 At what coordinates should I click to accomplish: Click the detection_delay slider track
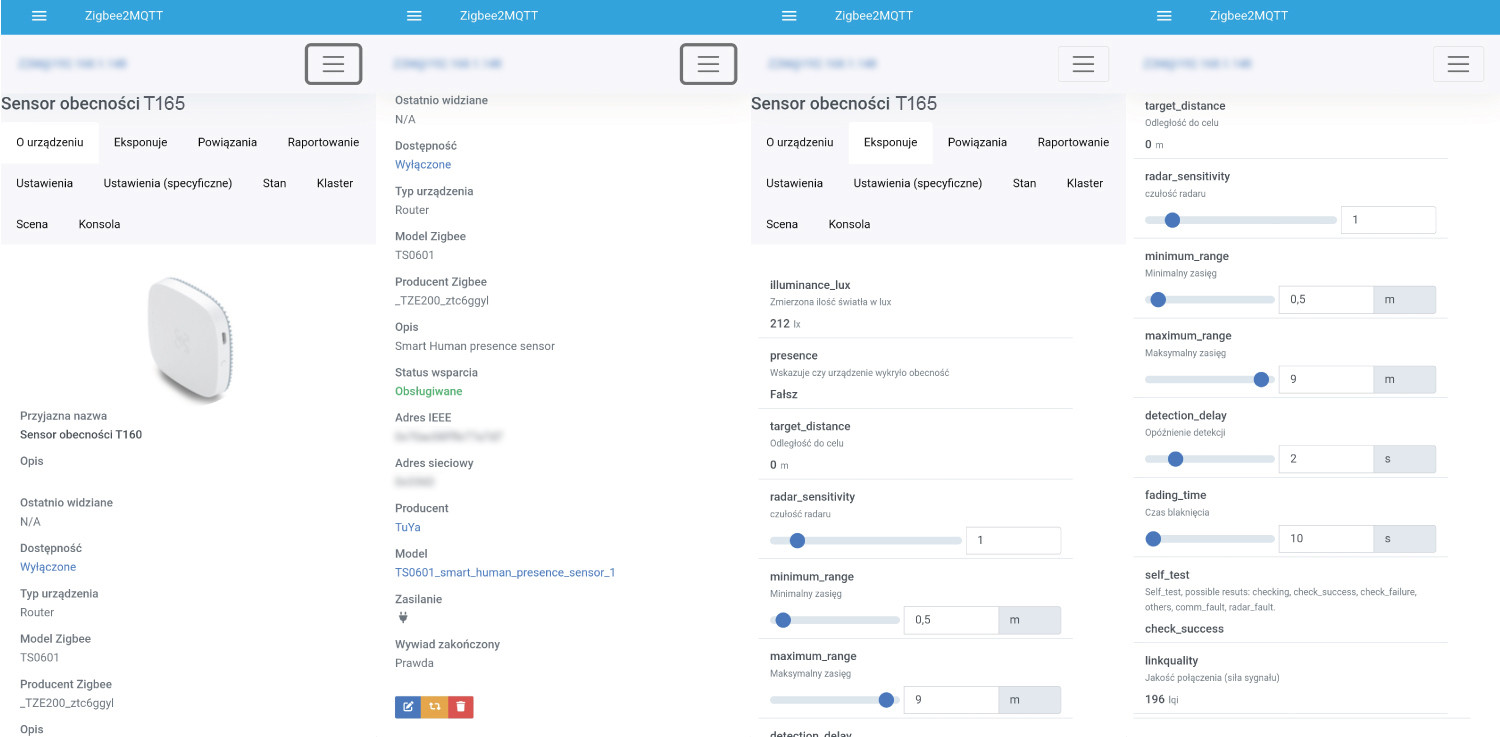pos(1210,459)
